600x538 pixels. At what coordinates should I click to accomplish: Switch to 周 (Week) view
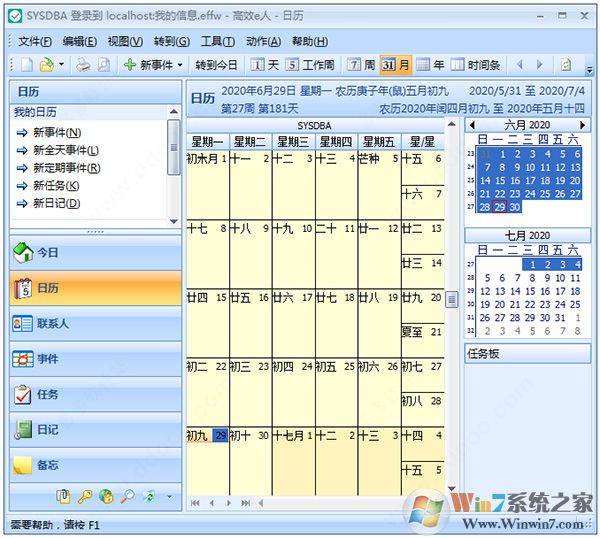[x=361, y=65]
